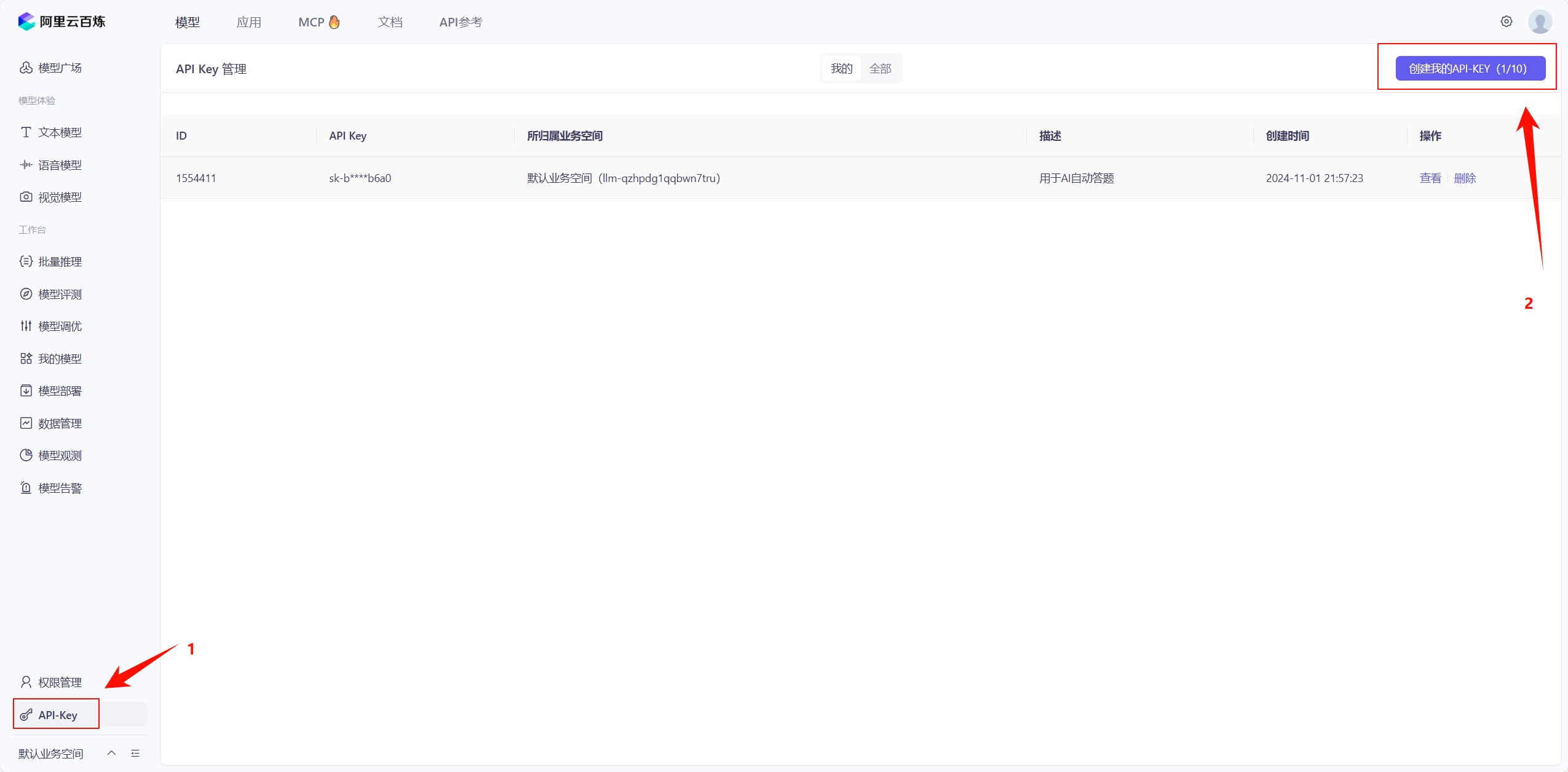The image size is (1568, 772).
Task: Open settings gear icon in header
Action: click(x=1506, y=22)
